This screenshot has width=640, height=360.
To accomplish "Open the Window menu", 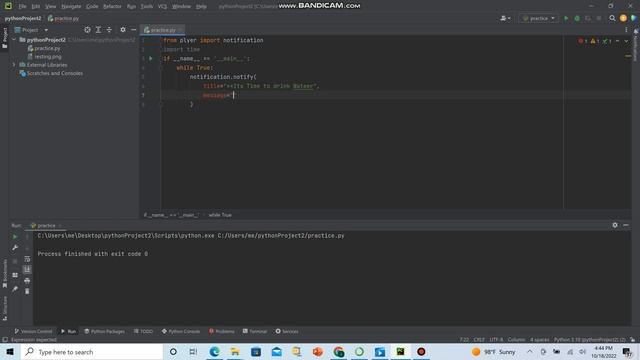I will 181,7.
